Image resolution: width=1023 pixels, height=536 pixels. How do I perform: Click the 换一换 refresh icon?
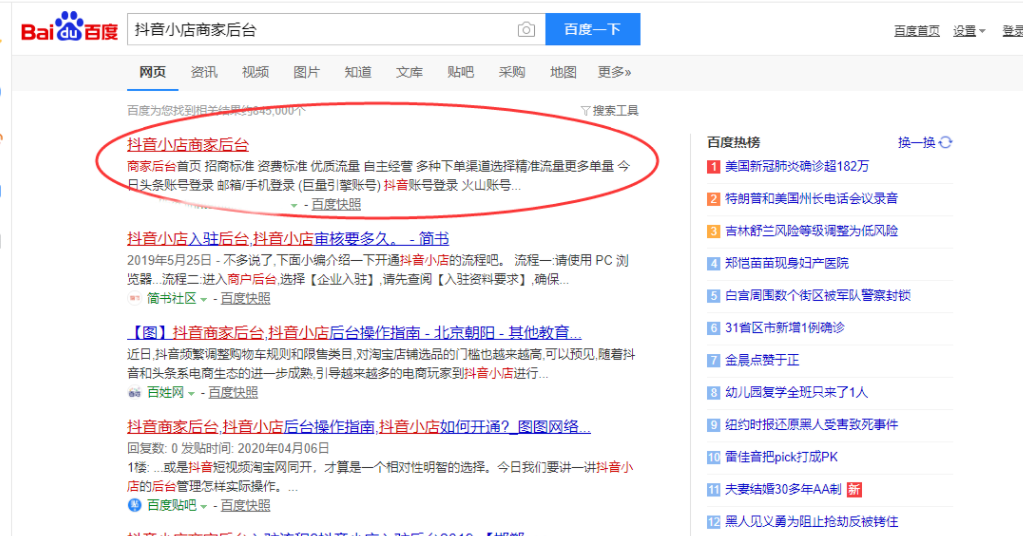tap(945, 142)
